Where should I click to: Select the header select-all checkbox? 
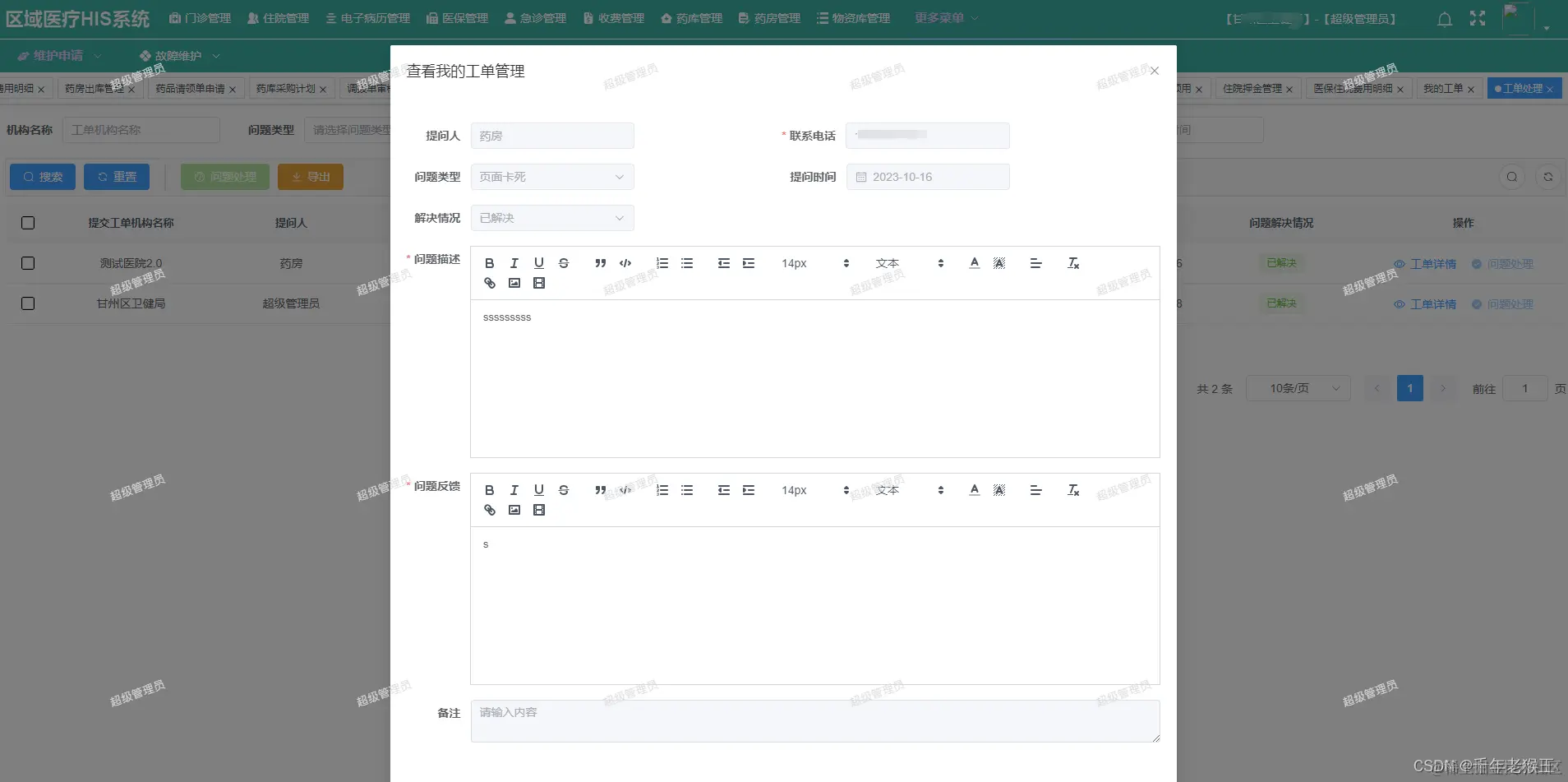(x=27, y=223)
